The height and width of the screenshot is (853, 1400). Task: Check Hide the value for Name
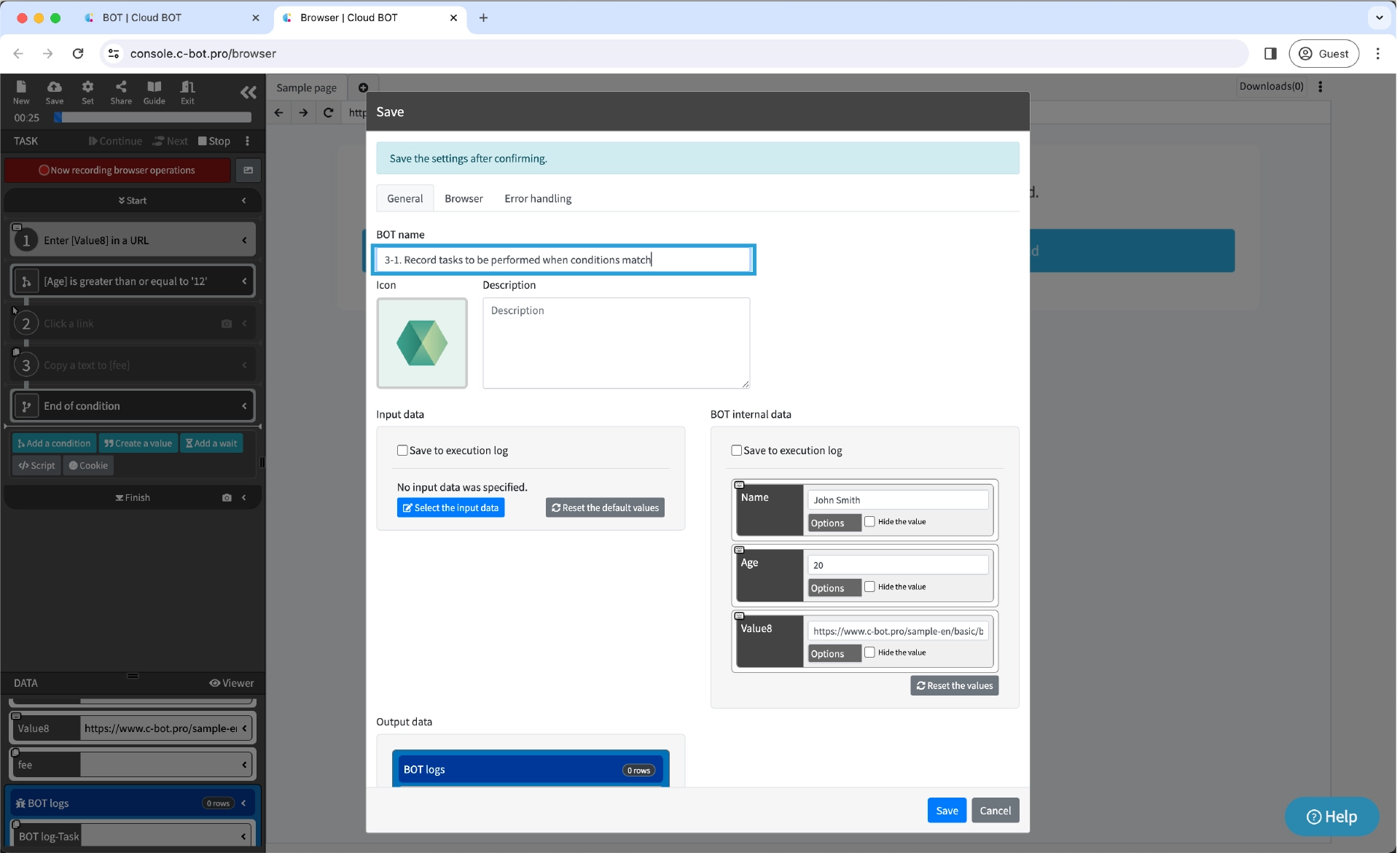(869, 521)
